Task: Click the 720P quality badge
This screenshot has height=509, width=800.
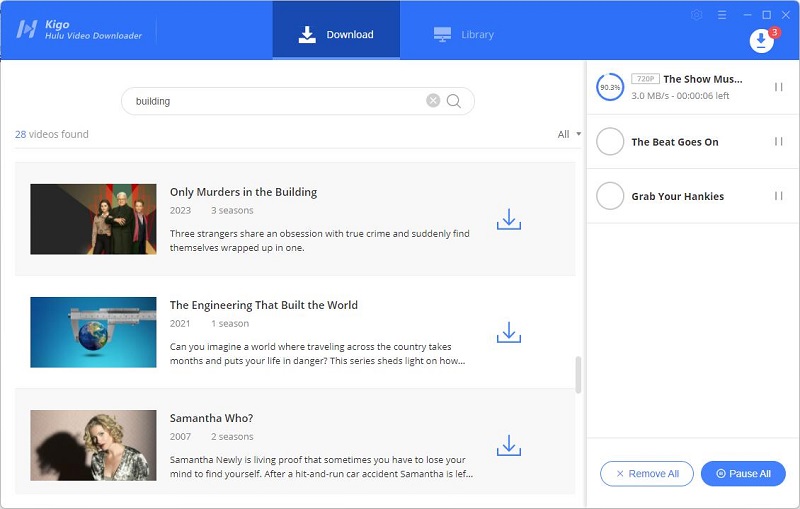Action: pos(645,79)
